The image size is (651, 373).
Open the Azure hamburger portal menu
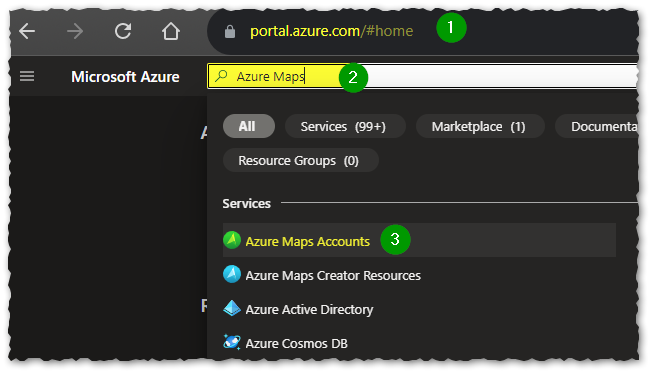[27, 76]
